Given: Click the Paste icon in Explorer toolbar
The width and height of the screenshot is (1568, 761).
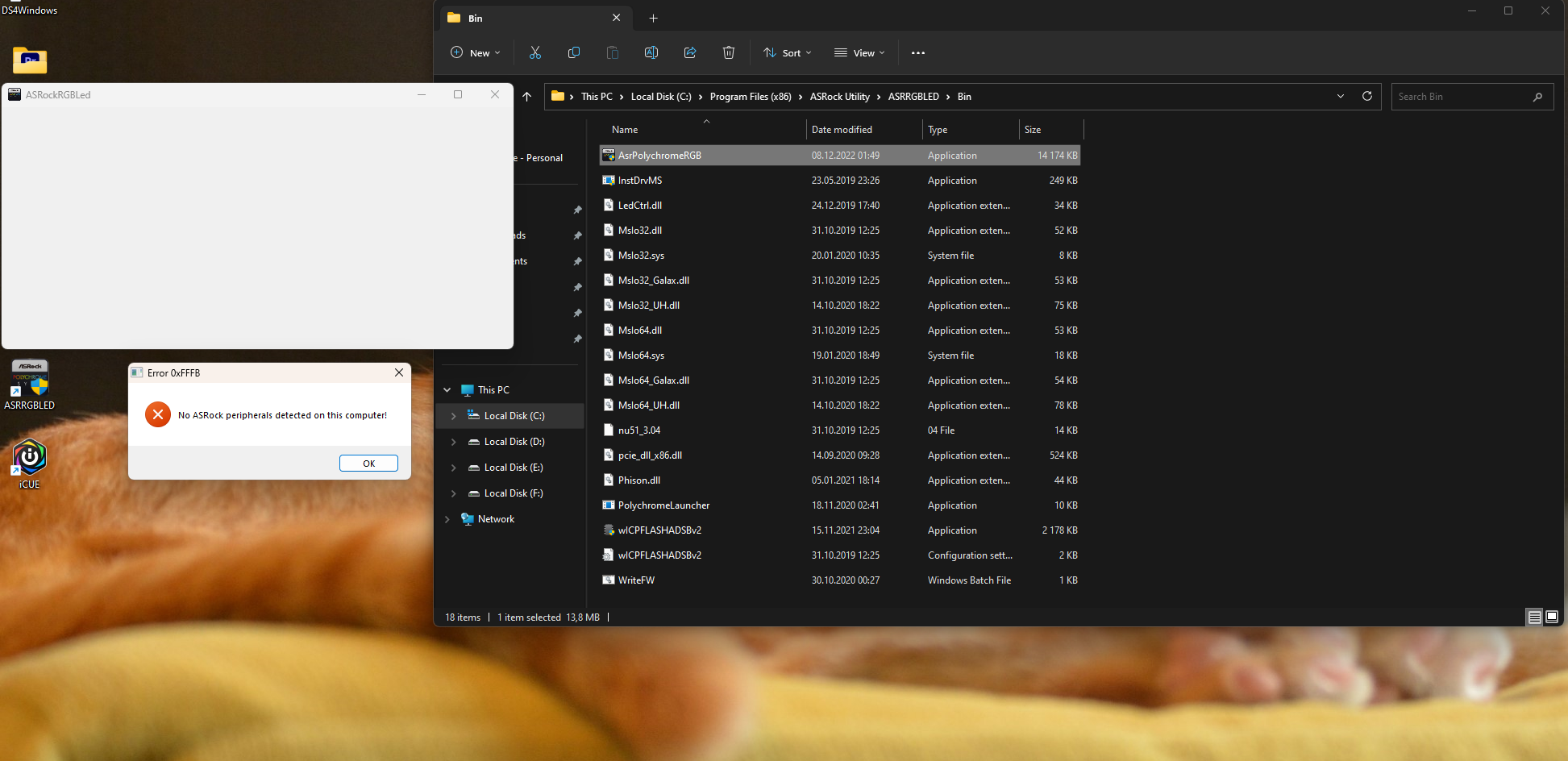Looking at the screenshot, I should (x=613, y=52).
